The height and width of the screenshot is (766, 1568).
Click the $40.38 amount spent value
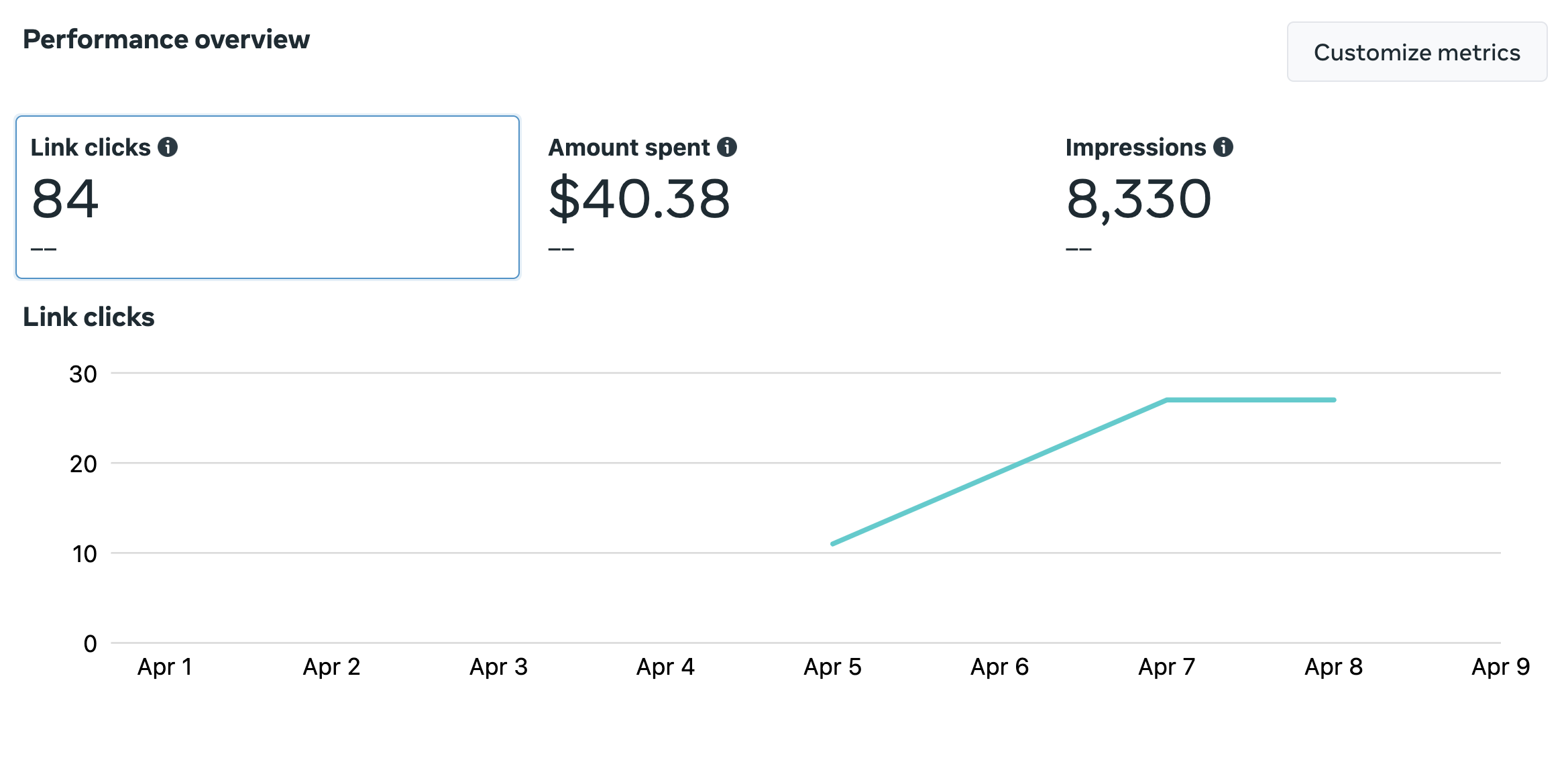639,199
